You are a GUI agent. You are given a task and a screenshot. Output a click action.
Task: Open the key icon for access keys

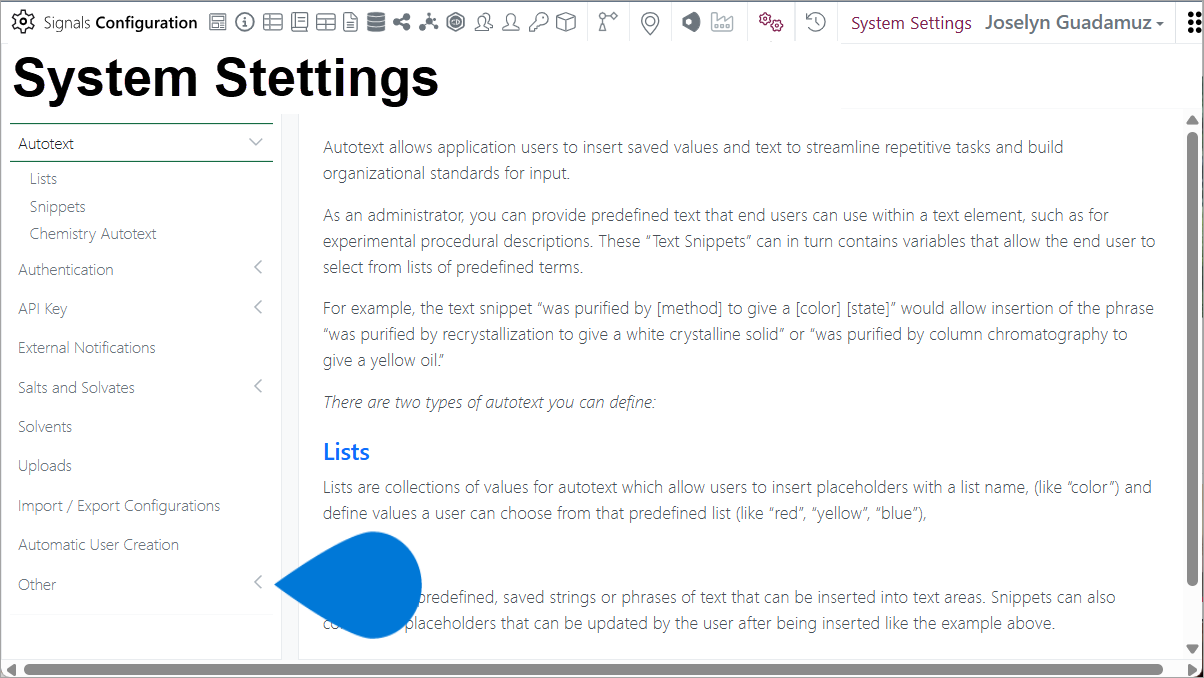(x=538, y=22)
